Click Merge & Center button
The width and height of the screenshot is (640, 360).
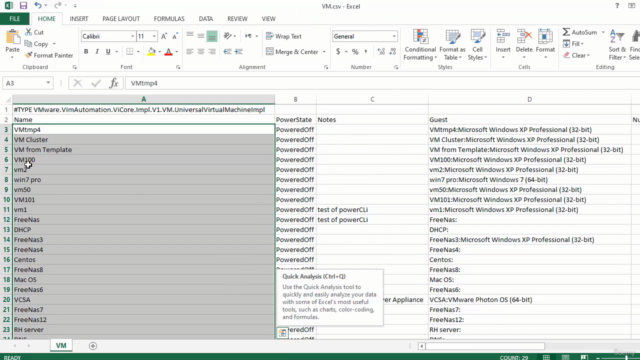click(292, 52)
